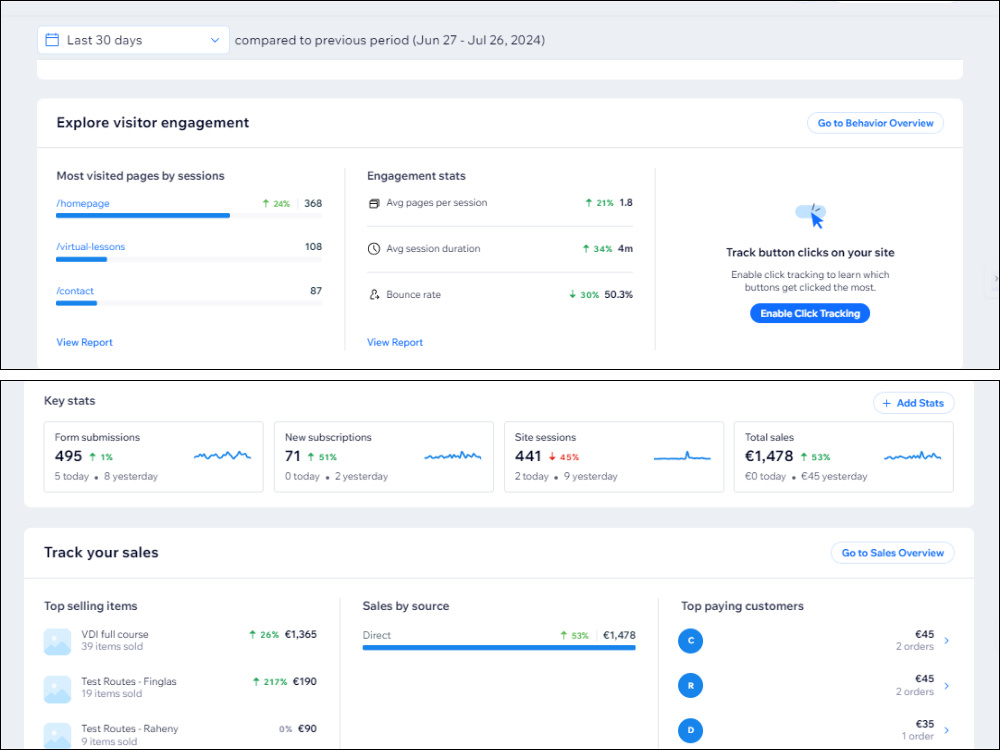Click the €1,365 VDI course sales amount

300,635
